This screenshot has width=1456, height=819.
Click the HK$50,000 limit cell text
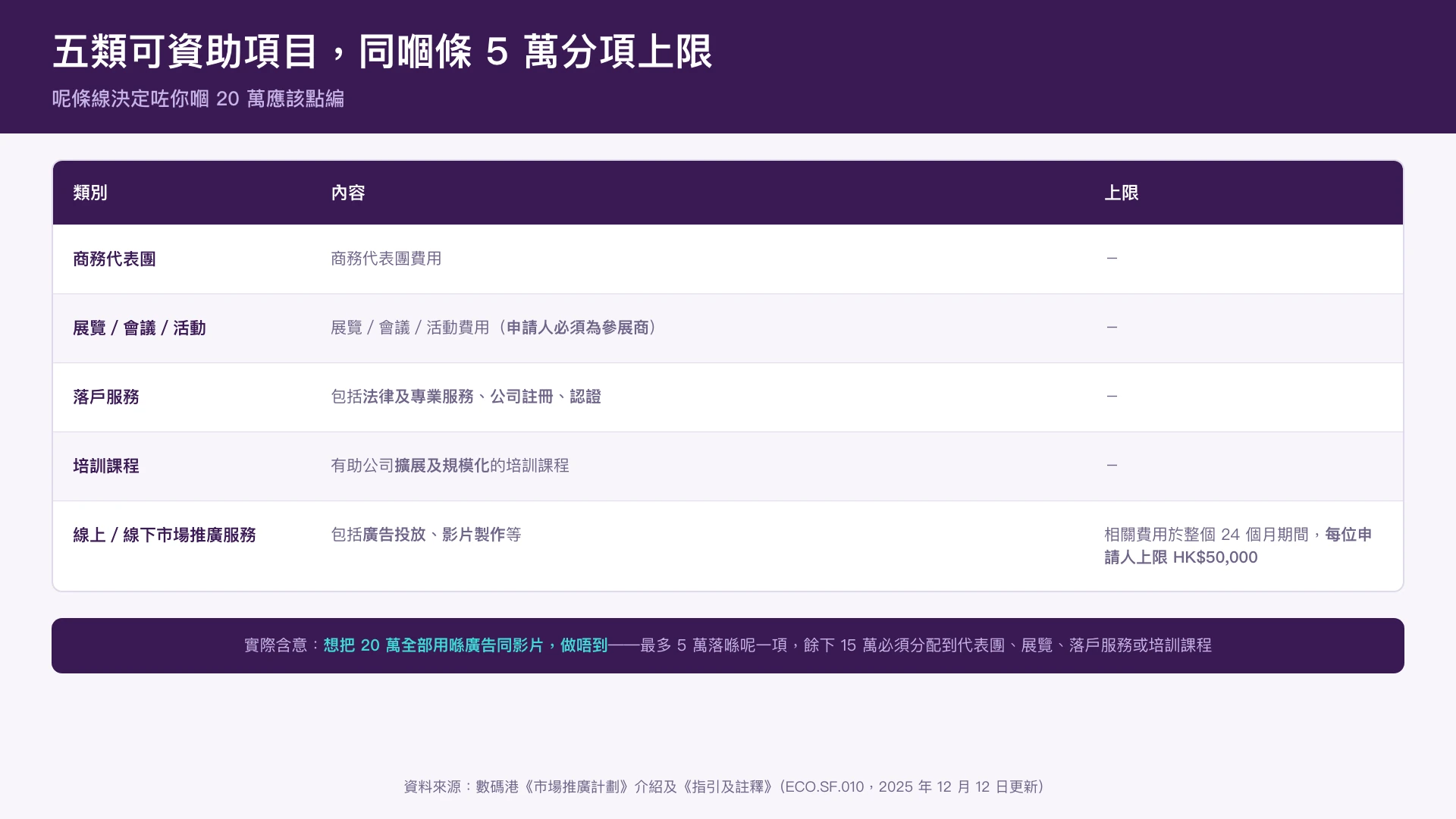(1238, 546)
